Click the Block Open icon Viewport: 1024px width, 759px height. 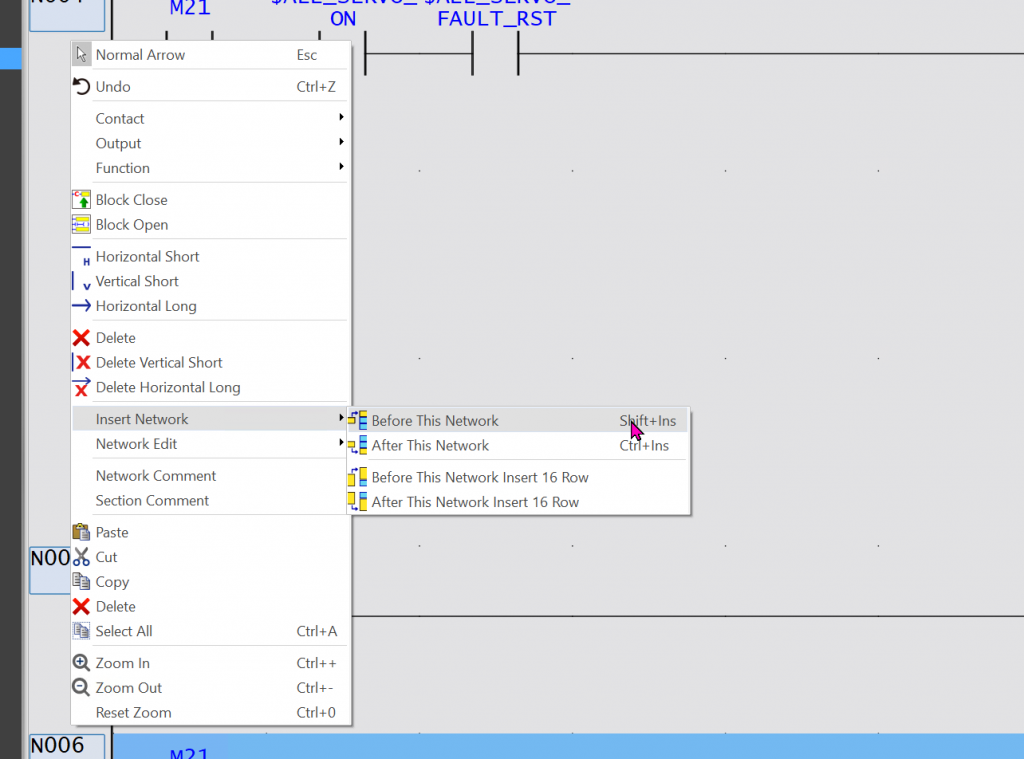point(81,224)
